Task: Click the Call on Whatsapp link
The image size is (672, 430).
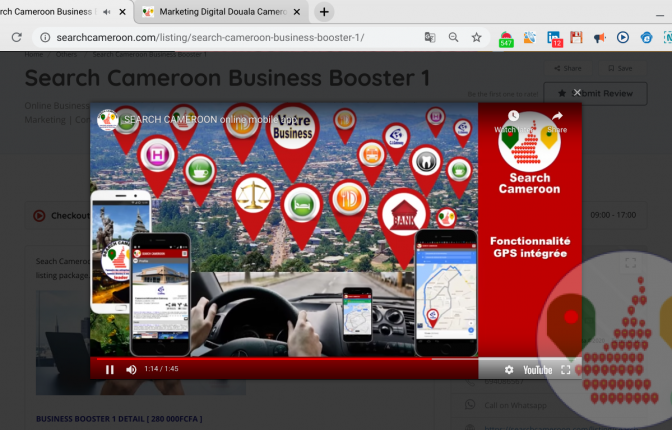Action: [x=515, y=405]
